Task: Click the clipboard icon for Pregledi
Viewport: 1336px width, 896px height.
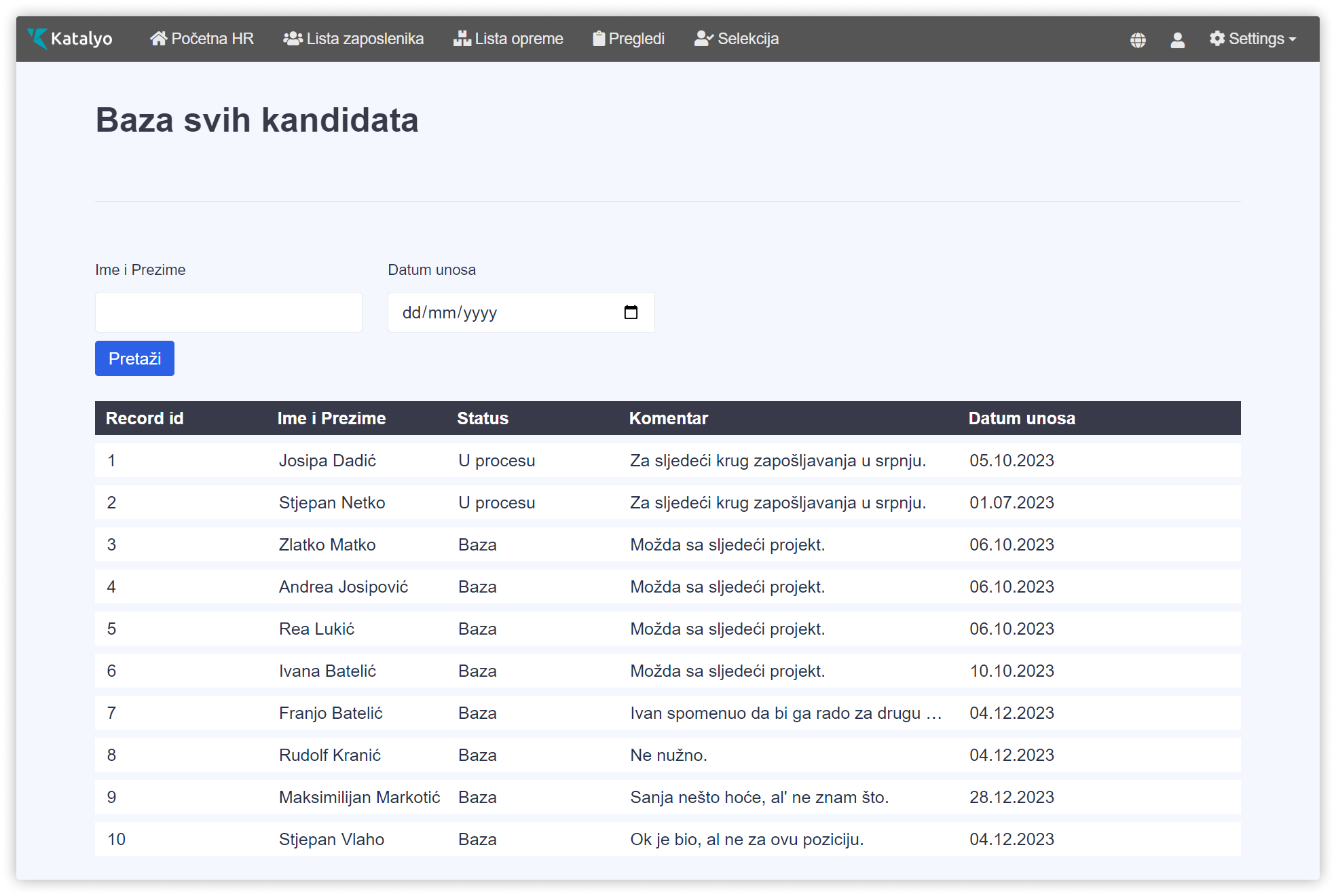Action: (x=598, y=39)
